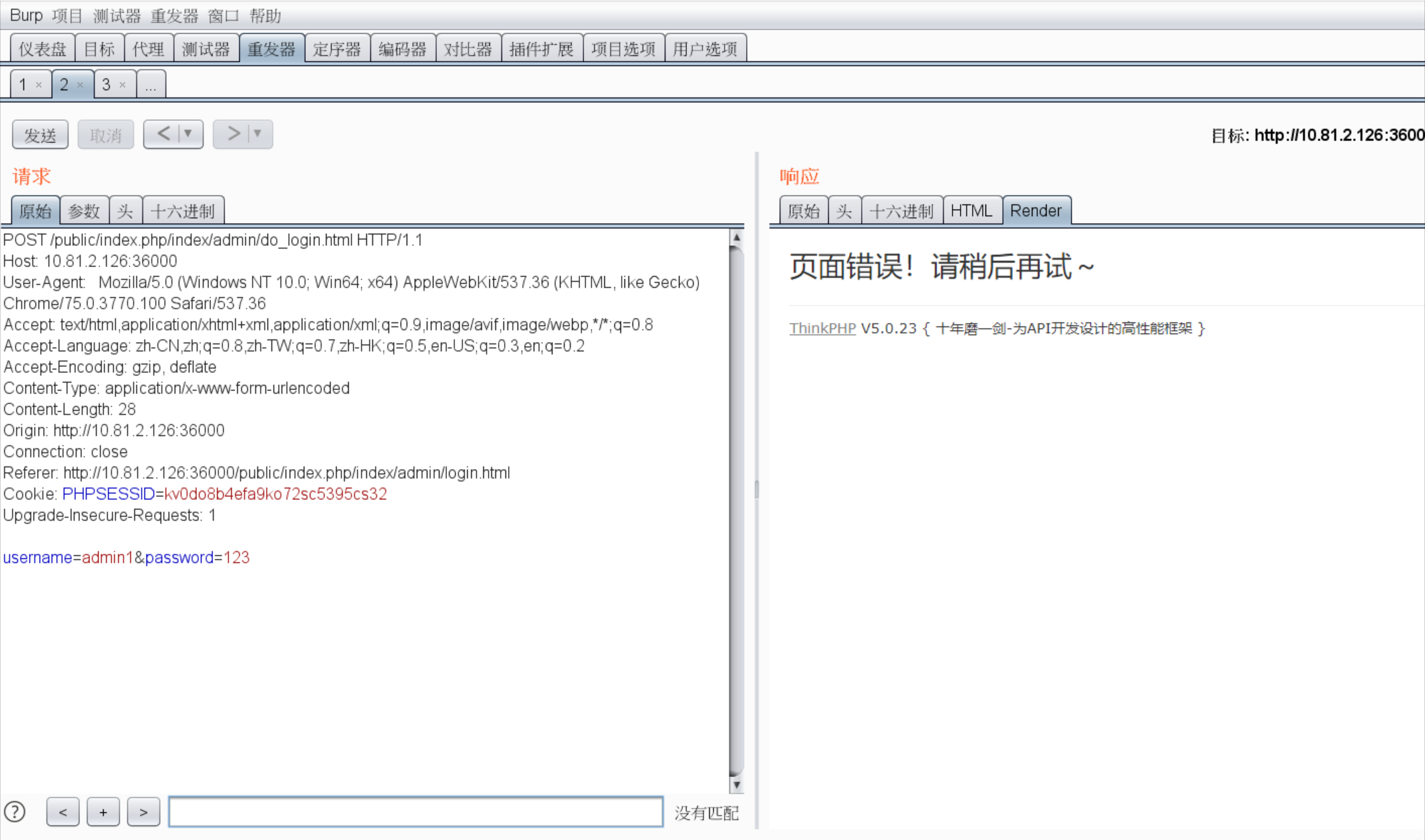Viewport: 1425px width, 840px height.
Task: Select the response 原始 tab
Action: 804,211
